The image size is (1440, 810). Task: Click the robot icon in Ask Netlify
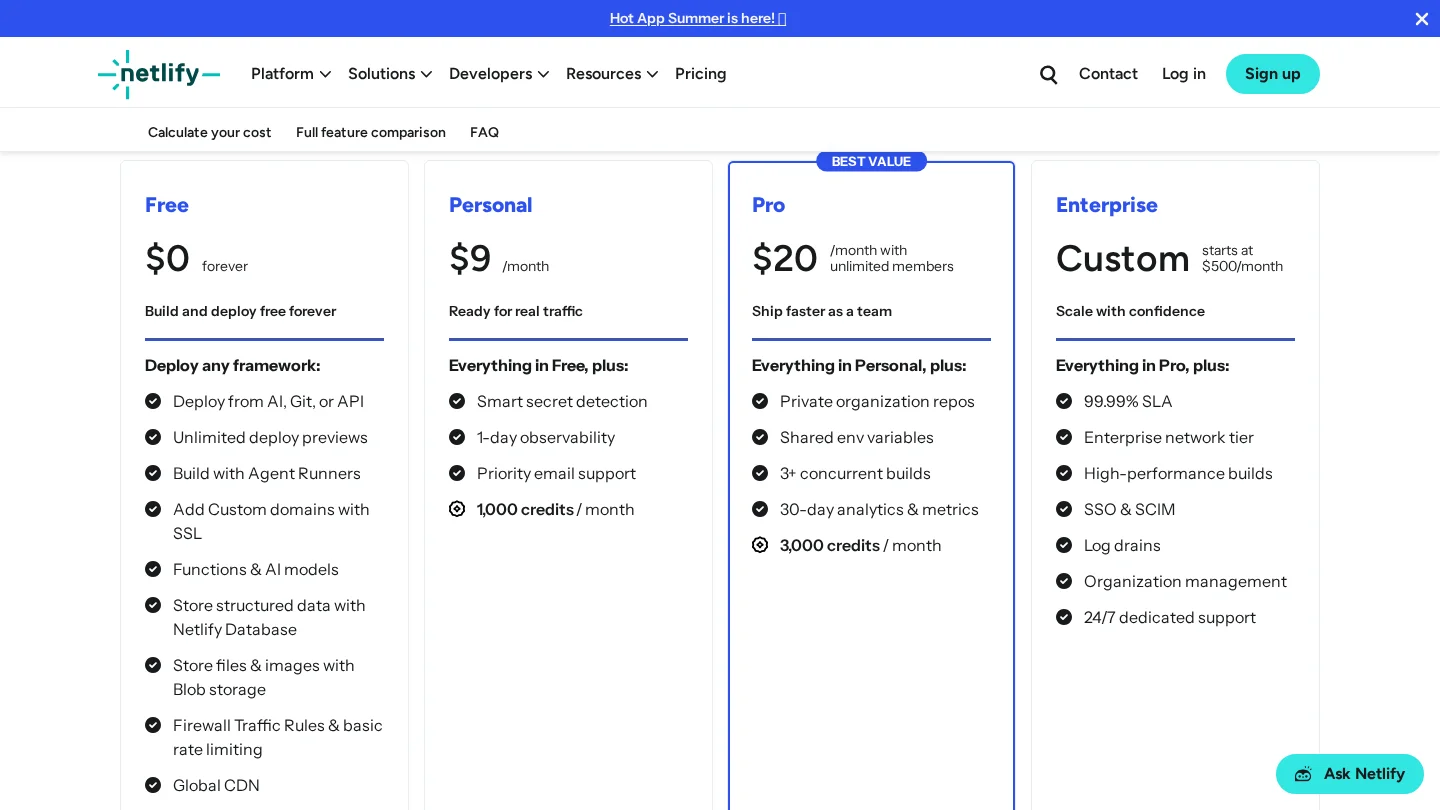point(1303,774)
